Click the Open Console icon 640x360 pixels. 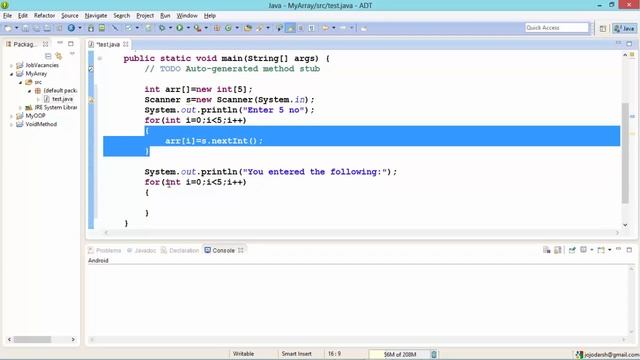pyautogui.click(x=601, y=250)
